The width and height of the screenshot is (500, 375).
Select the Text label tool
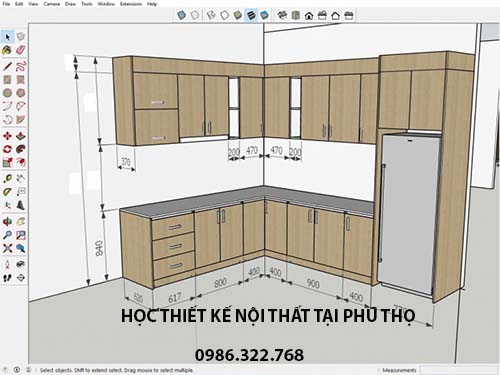[x=21, y=192]
